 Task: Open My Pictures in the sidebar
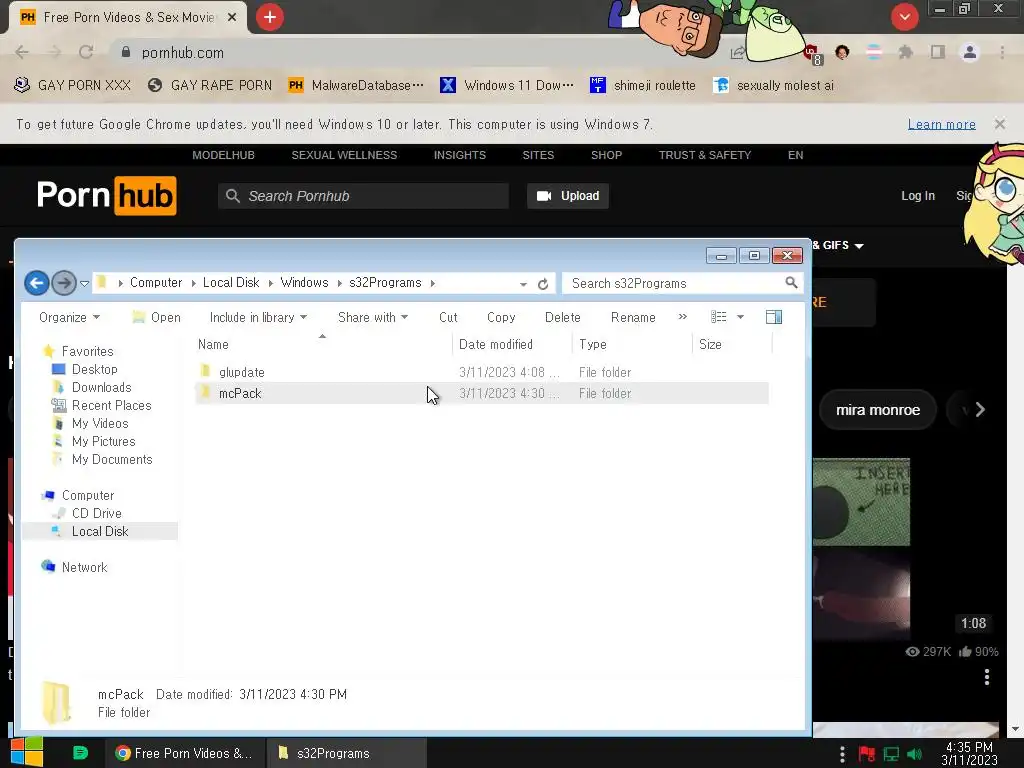[x=103, y=441]
